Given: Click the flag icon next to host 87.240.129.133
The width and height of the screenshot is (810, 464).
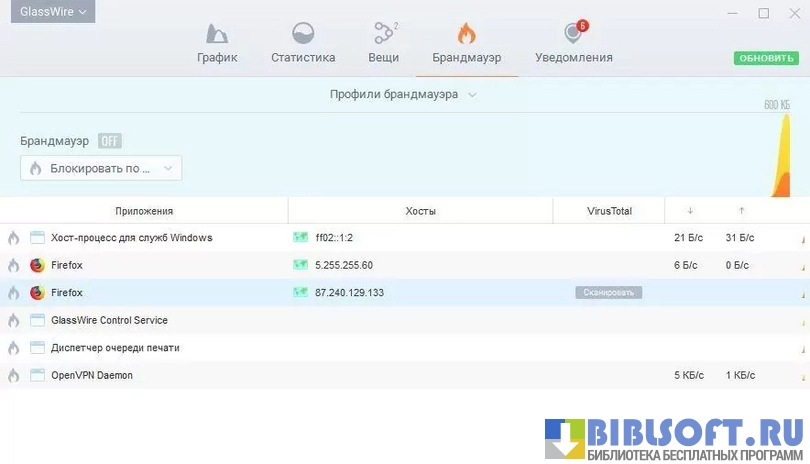Looking at the screenshot, I should (x=300, y=293).
